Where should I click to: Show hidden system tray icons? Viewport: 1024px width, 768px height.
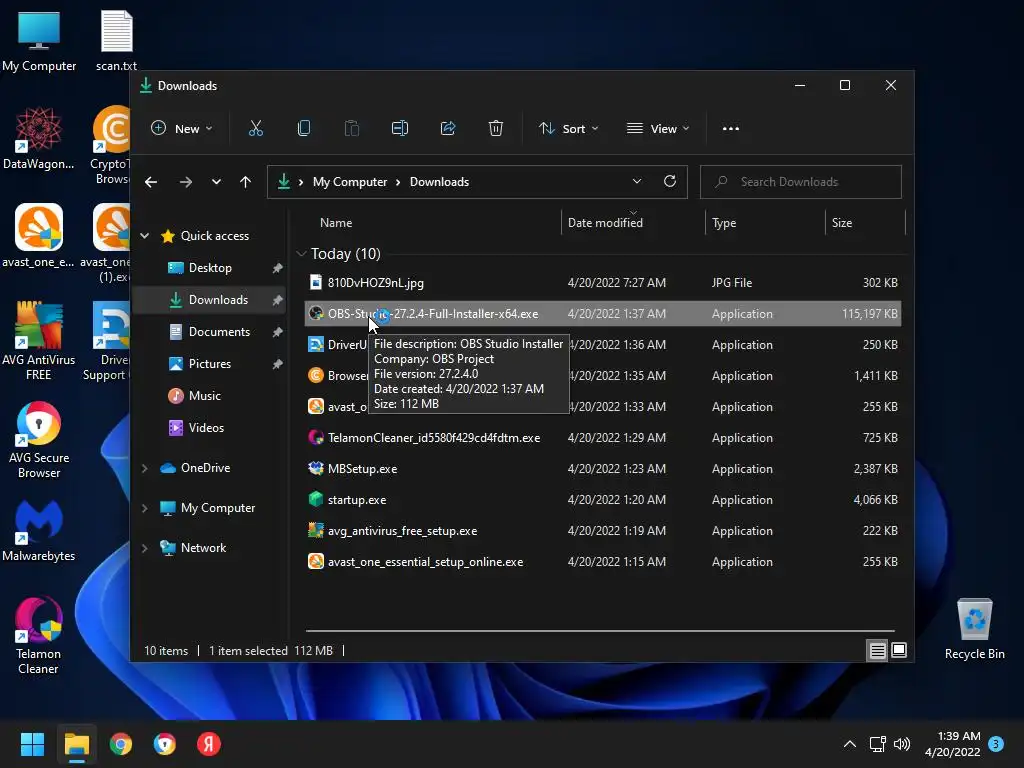(x=850, y=744)
